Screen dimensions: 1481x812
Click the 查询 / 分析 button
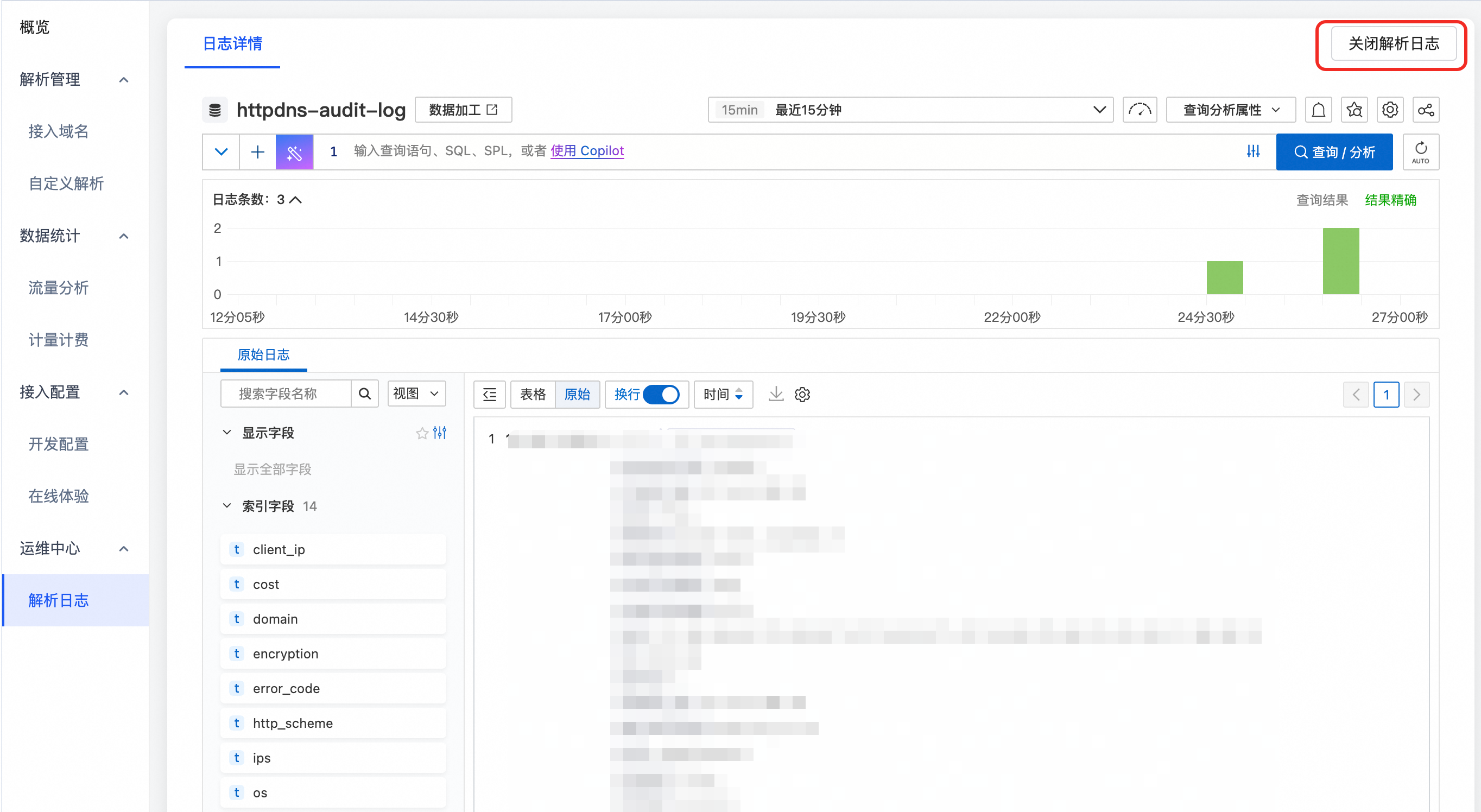click(x=1334, y=152)
